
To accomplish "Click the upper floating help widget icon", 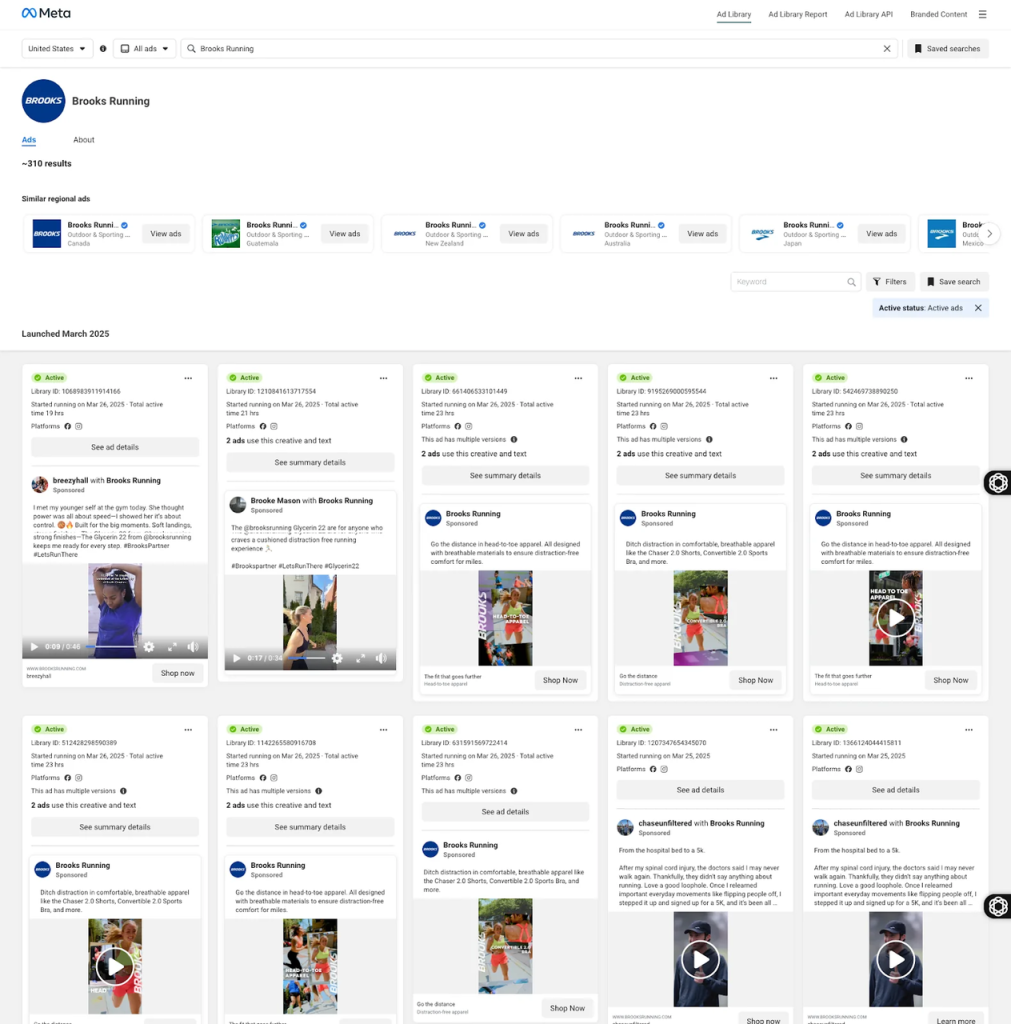I will click(x=998, y=483).
